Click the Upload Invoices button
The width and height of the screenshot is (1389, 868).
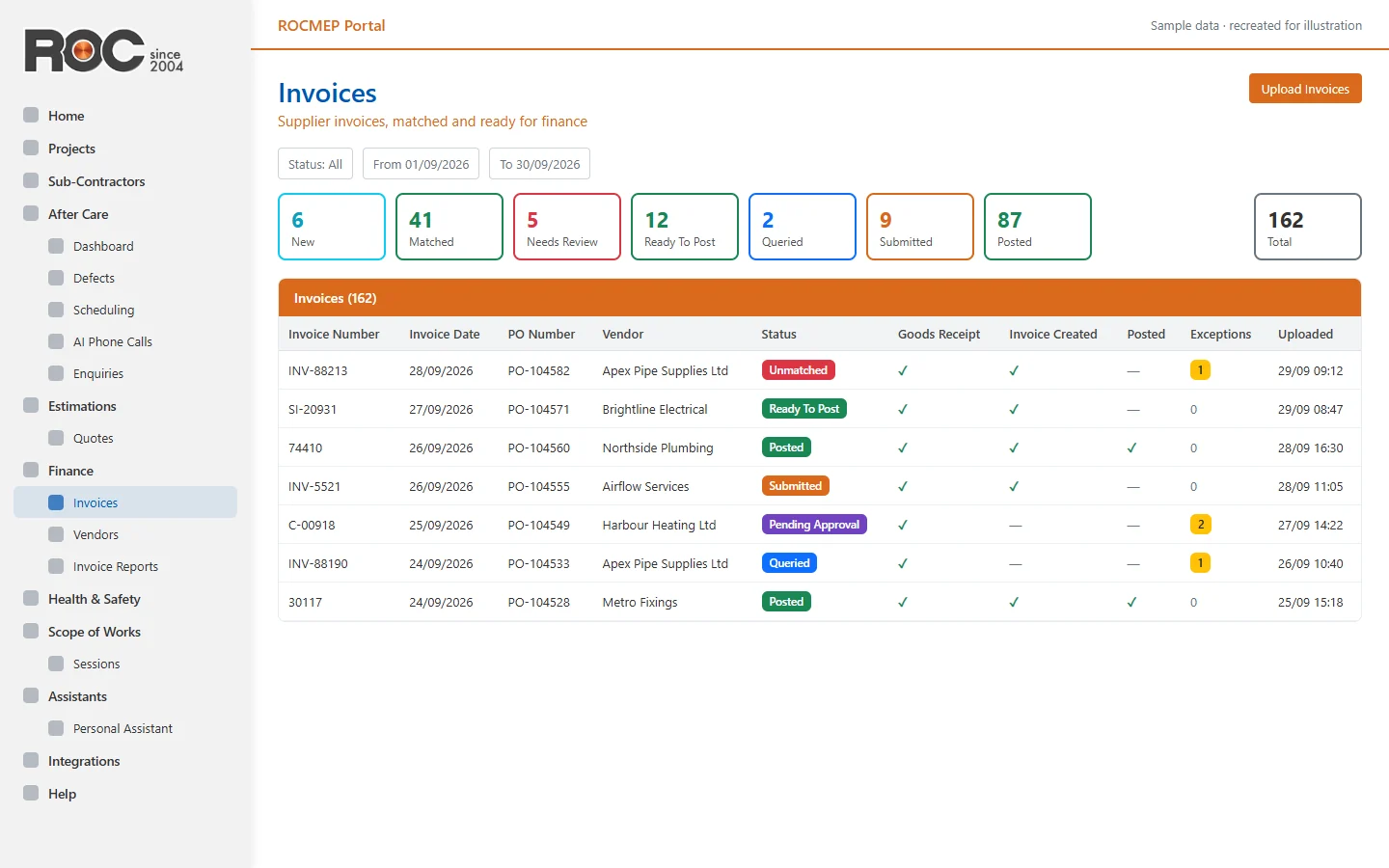coord(1305,89)
